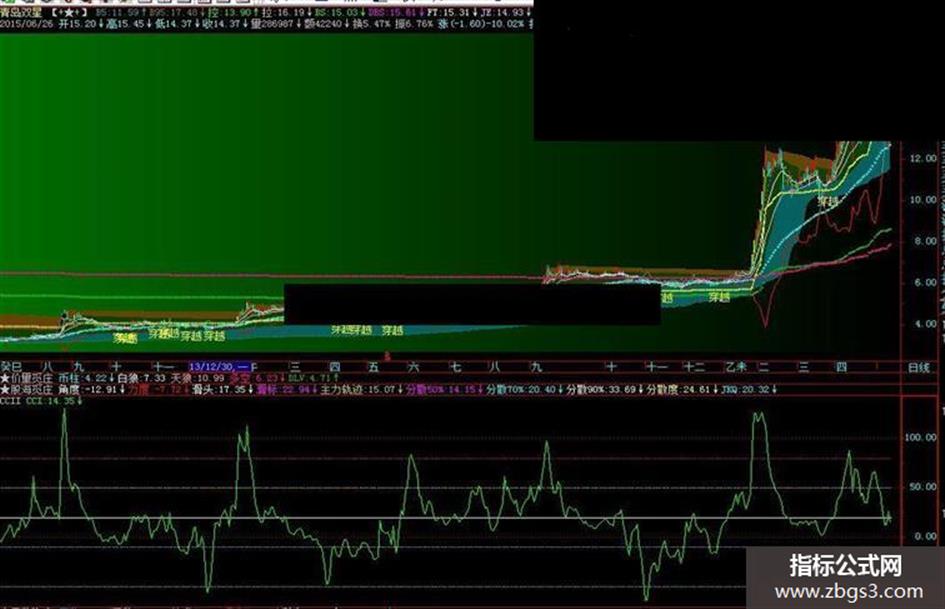Viewport: 945px width, 609px height.
Task: Click the low price 低14.37 value
Action: pyautogui.click(x=172, y=24)
